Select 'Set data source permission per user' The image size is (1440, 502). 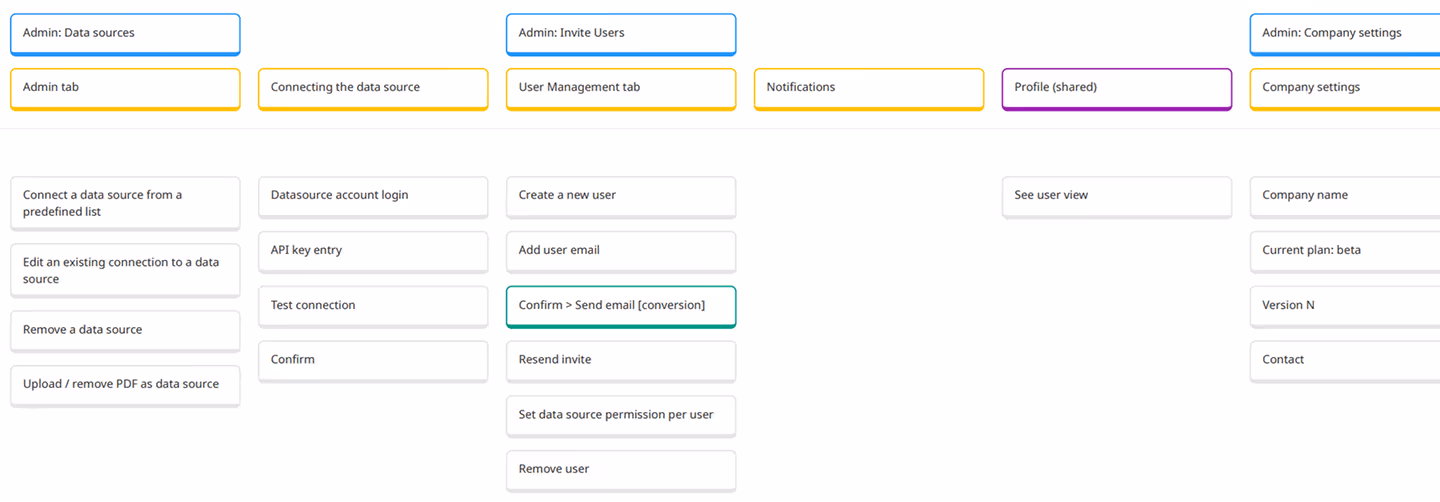point(621,416)
